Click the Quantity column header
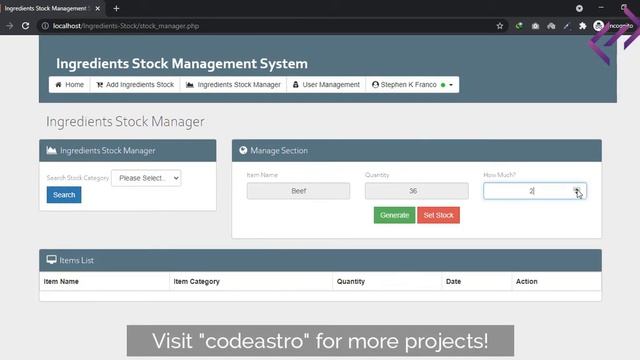Screen dimensions: 640x360 pyautogui.click(x=351, y=282)
